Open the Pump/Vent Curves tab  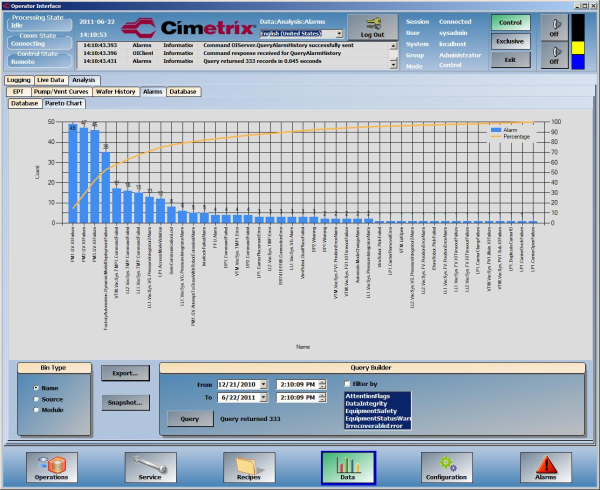click(x=61, y=92)
